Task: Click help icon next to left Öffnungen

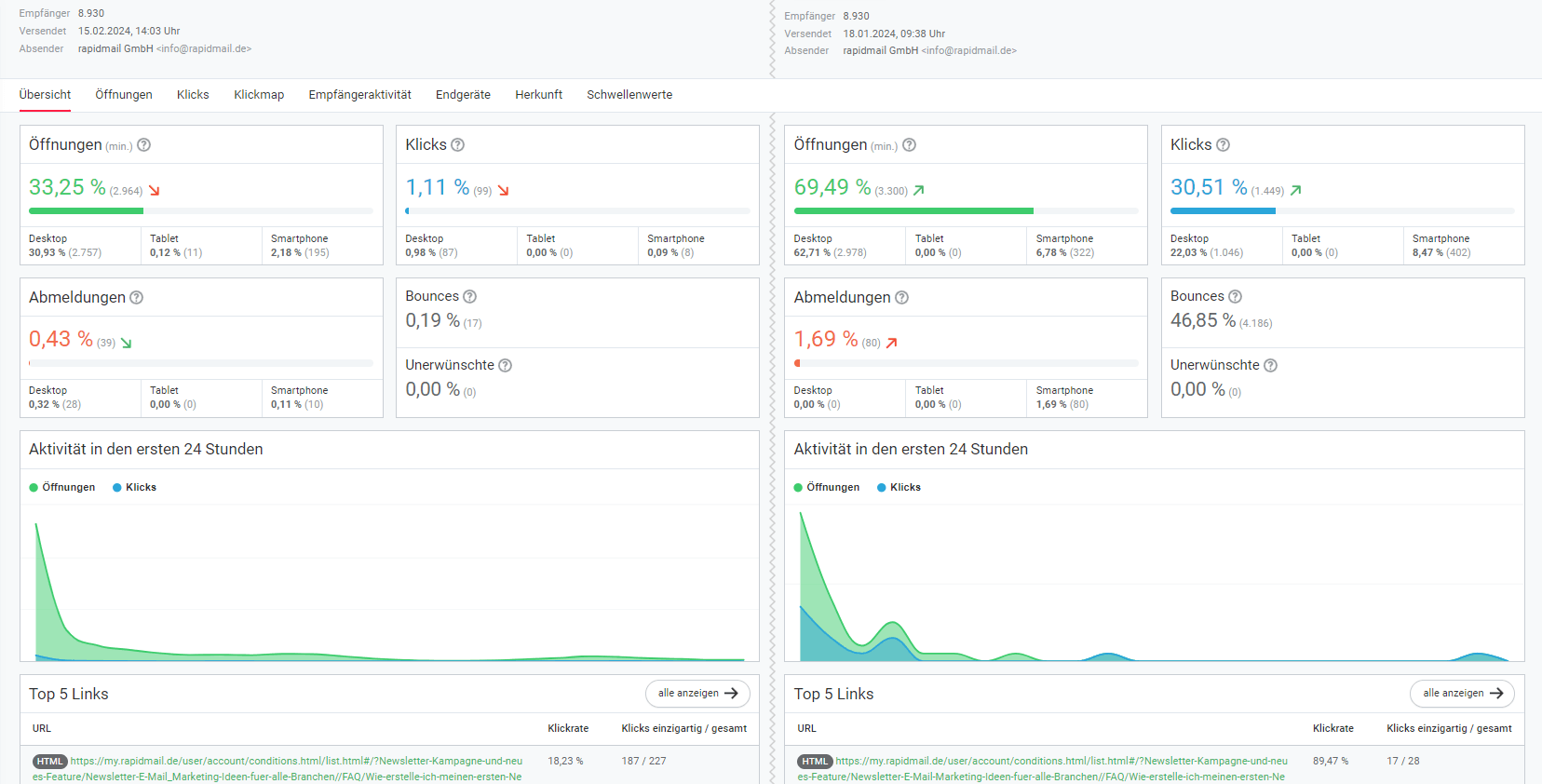Action: coord(144,145)
